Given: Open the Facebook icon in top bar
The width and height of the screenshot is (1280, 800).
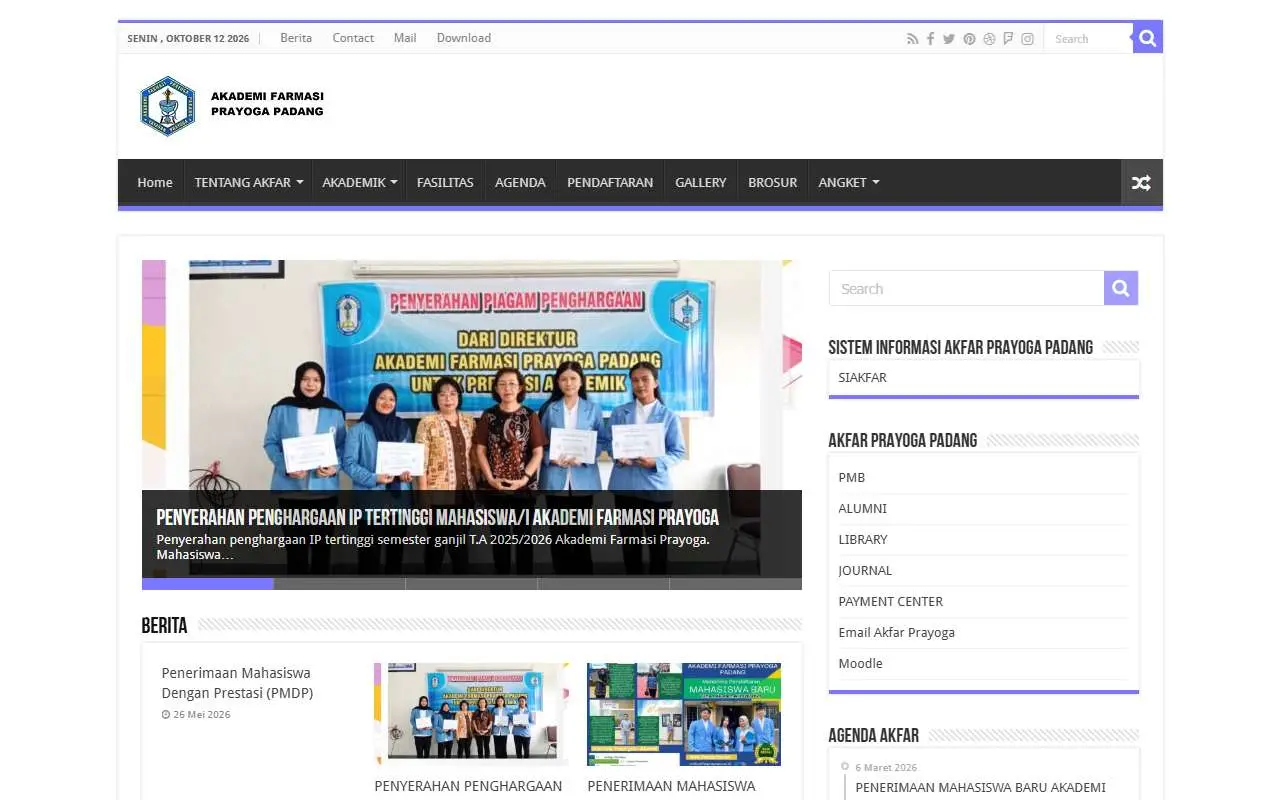Looking at the screenshot, I should click(930, 39).
